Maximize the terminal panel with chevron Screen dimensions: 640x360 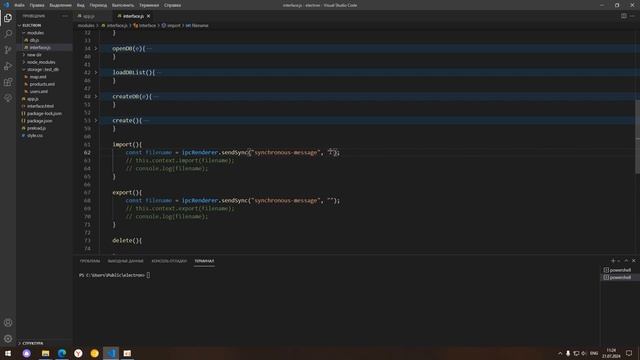pyautogui.click(x=626, y=260)
